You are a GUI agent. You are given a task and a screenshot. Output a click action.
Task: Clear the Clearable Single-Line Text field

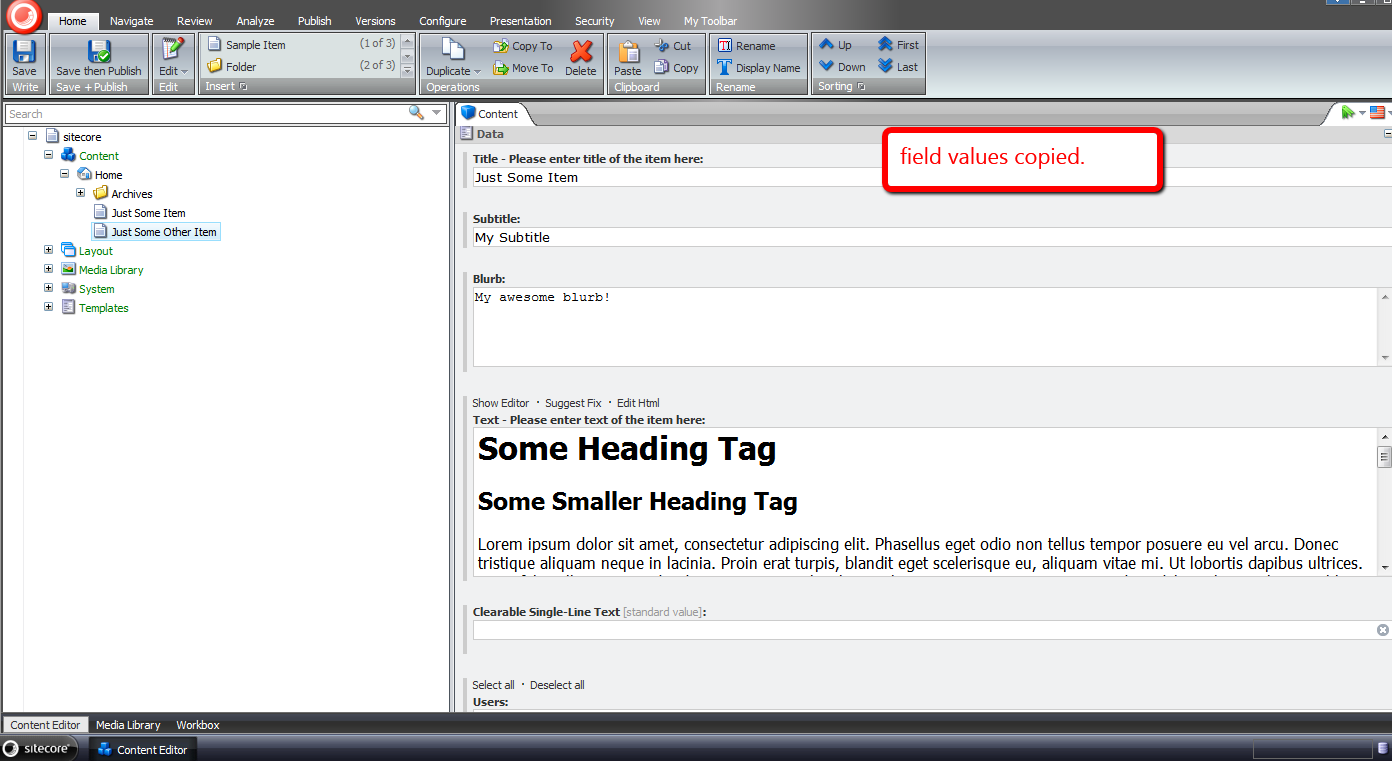(1382, 630)
